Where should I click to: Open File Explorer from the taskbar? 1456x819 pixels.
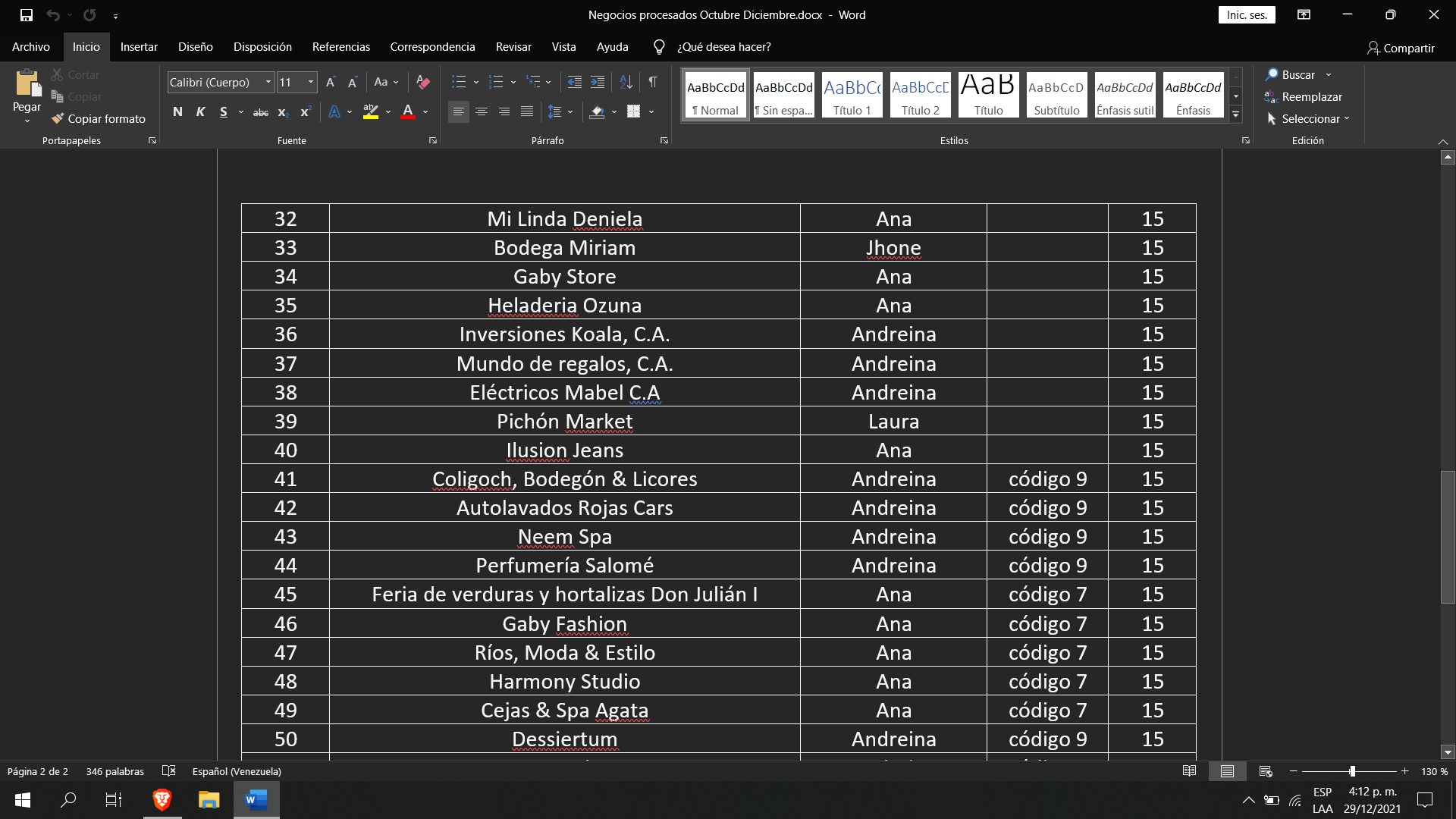pyautogui.click(x=209, y=799)
